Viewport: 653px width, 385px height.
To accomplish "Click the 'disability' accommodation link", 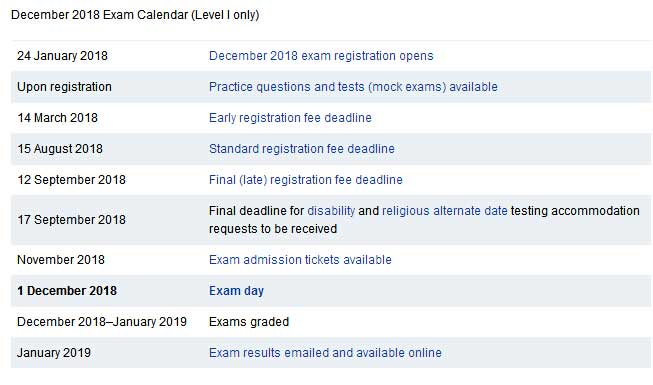I will (331, 211).
